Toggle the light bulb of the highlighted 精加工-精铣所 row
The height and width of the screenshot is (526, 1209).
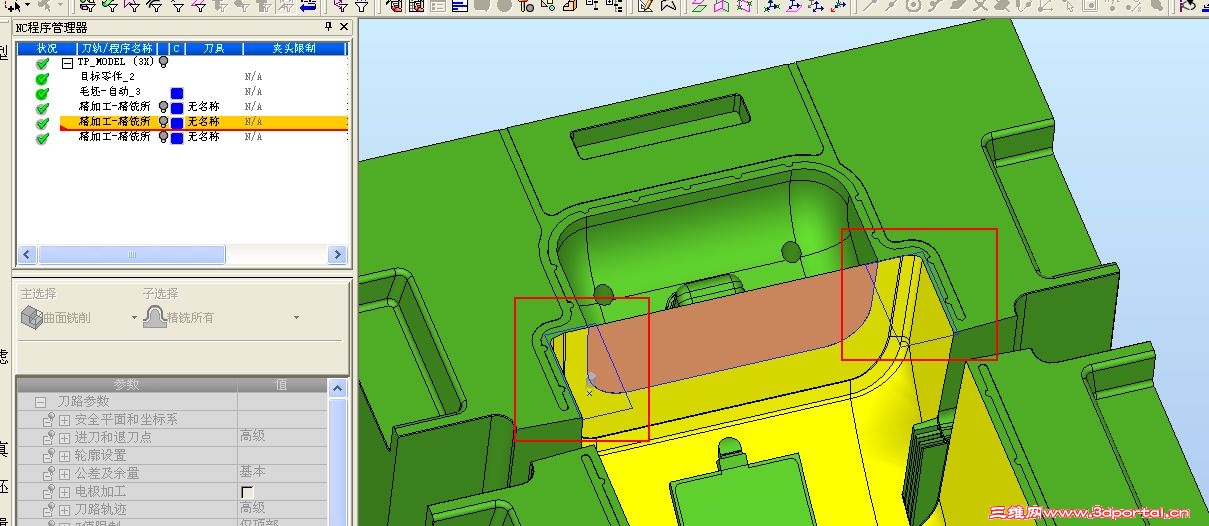click(164, 122)
